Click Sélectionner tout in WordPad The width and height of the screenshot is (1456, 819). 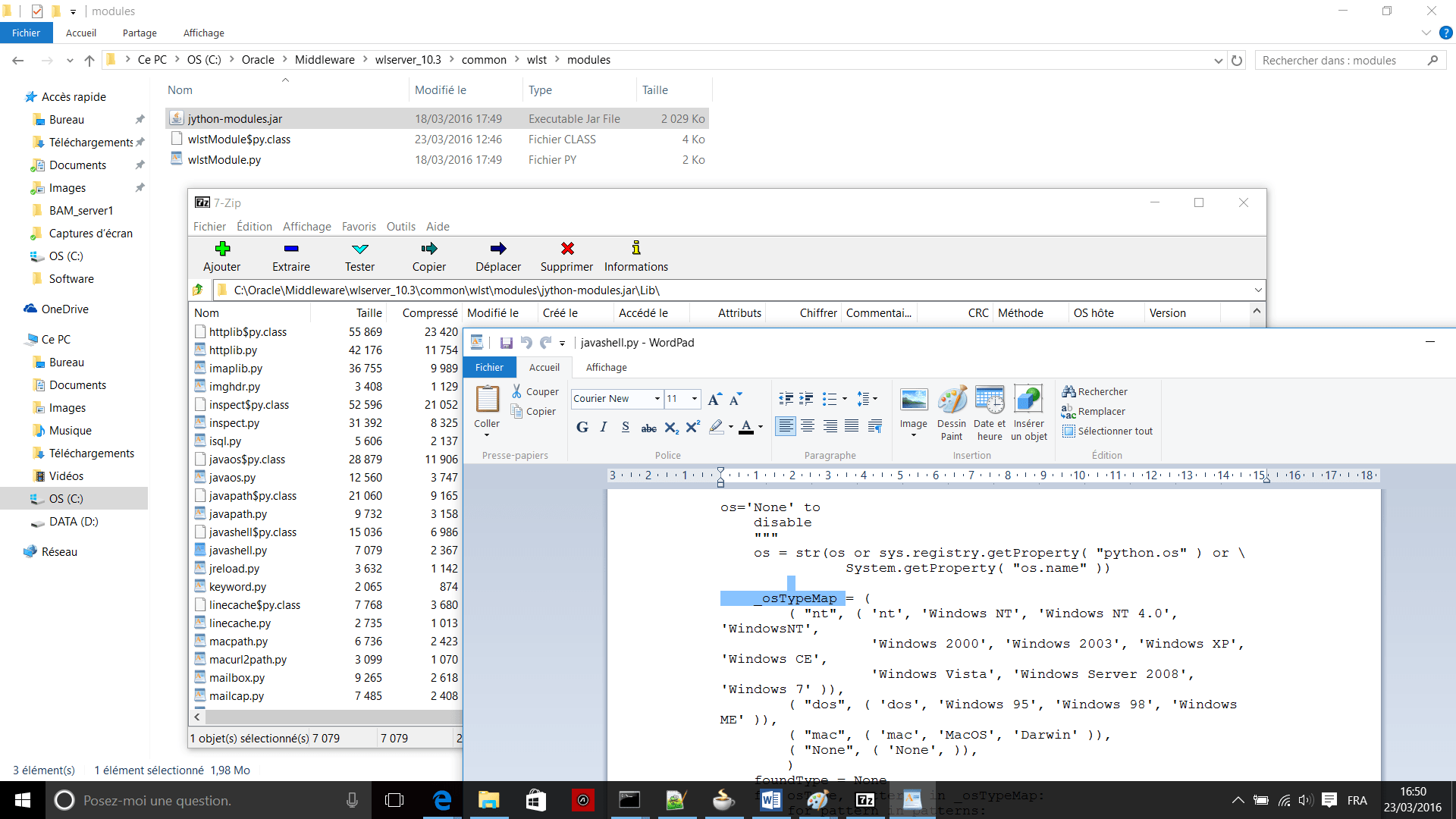(1114, 431)
